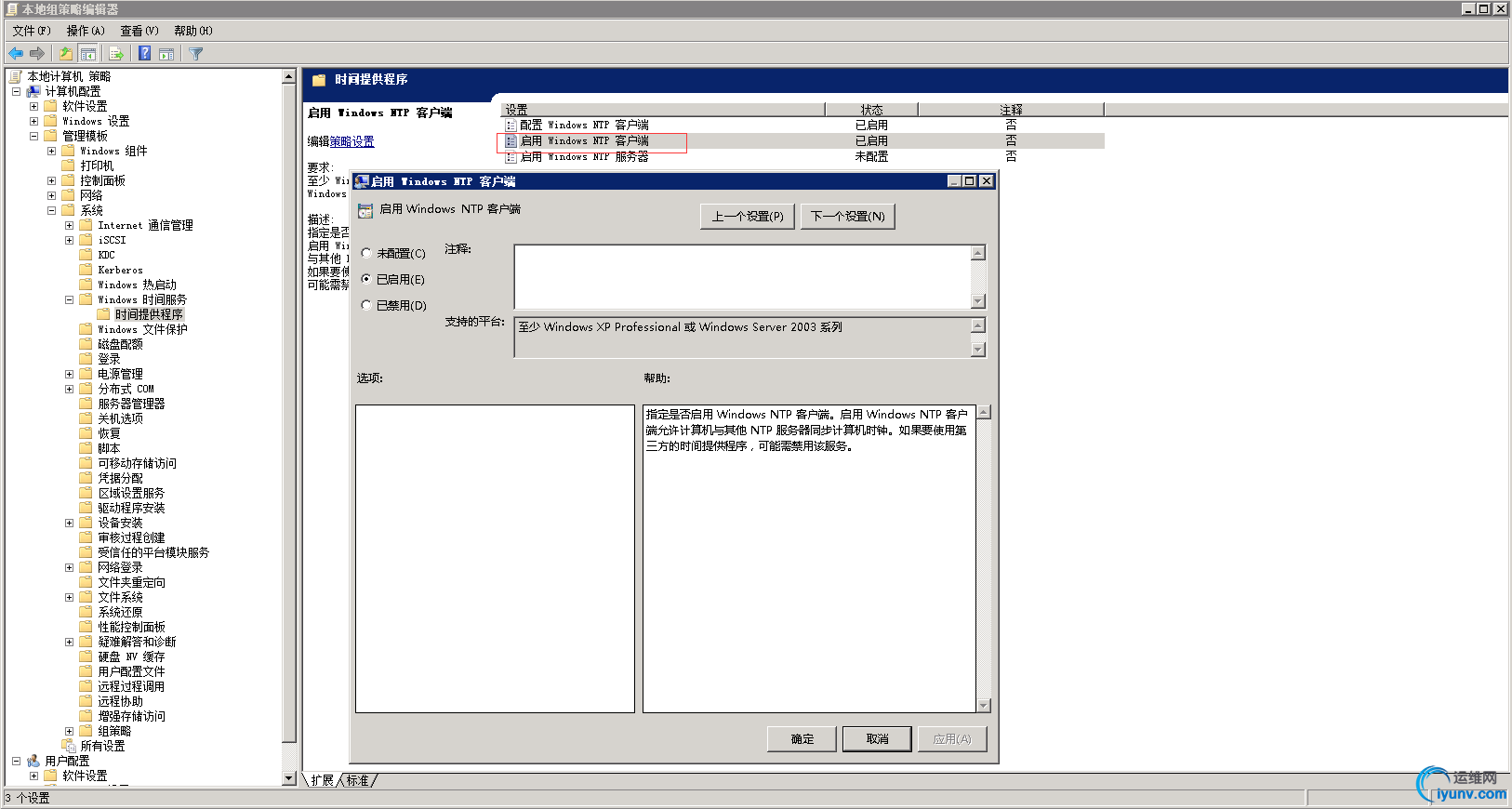Toggle the Show/Hide console tree icon

tap(88, 54)
